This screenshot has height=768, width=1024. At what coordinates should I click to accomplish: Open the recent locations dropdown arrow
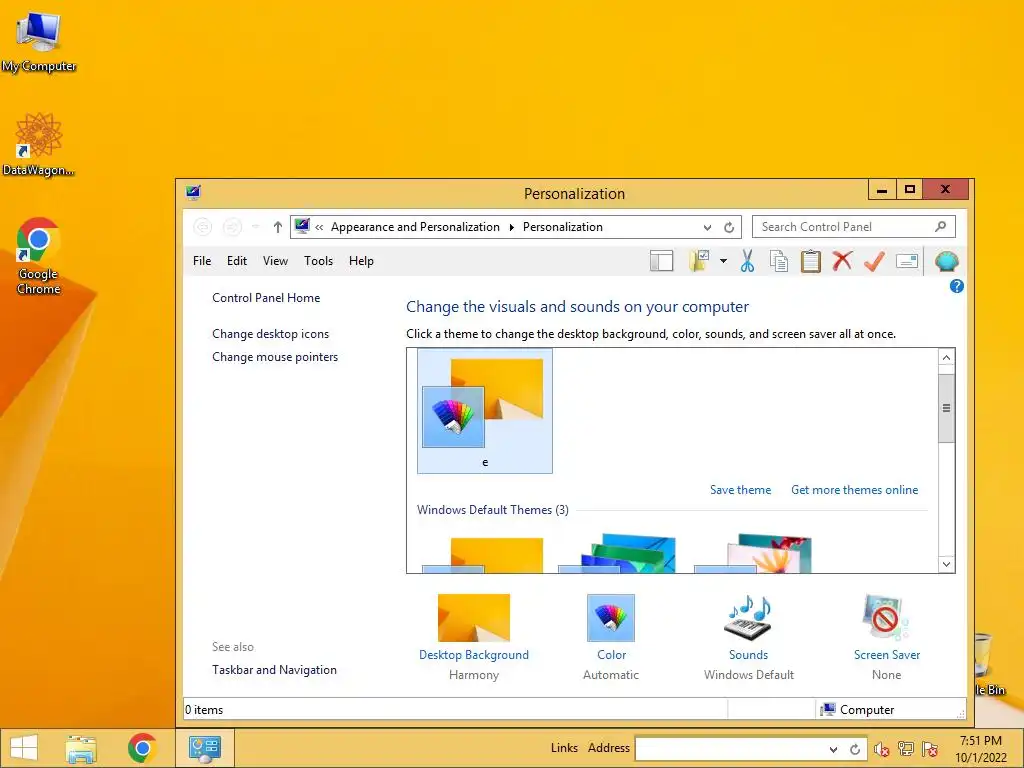(x=256, y=227)
